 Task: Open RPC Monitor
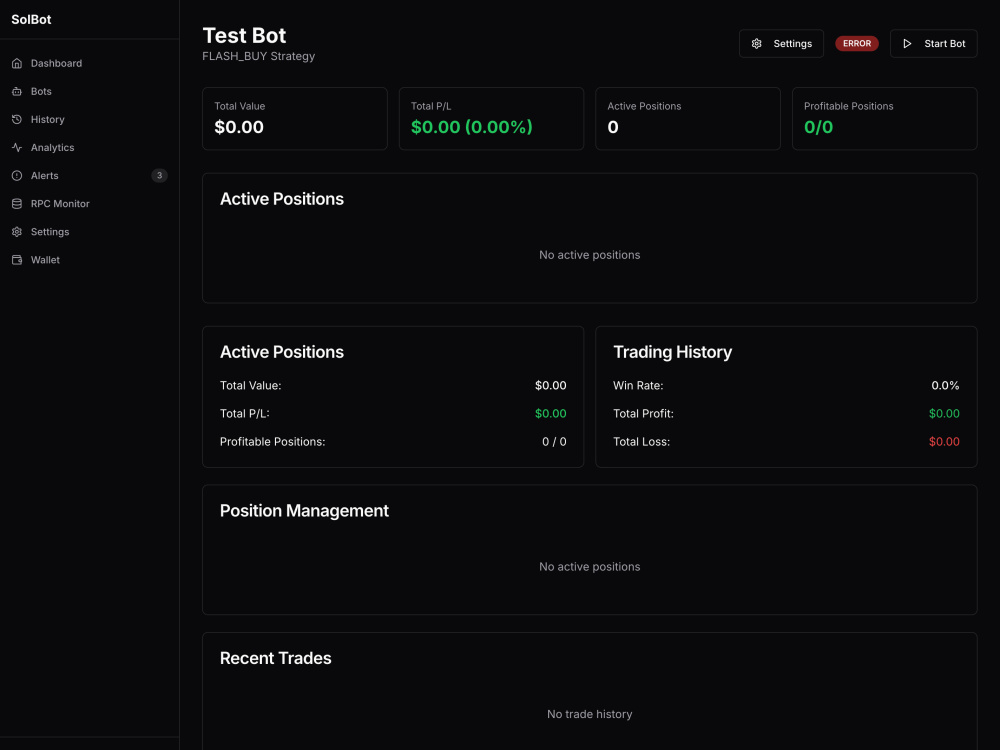pos(89,203)
